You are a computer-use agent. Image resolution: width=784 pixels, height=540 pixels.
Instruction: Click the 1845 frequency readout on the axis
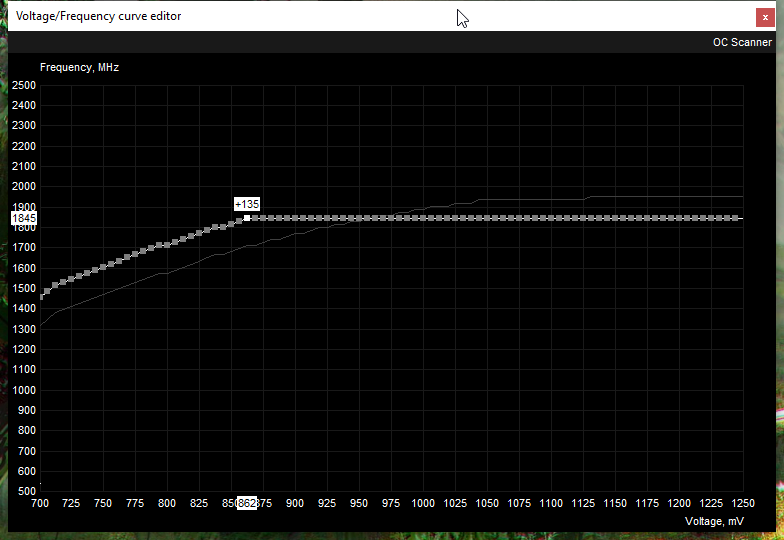pyautogui.click(x=24, y=218)
